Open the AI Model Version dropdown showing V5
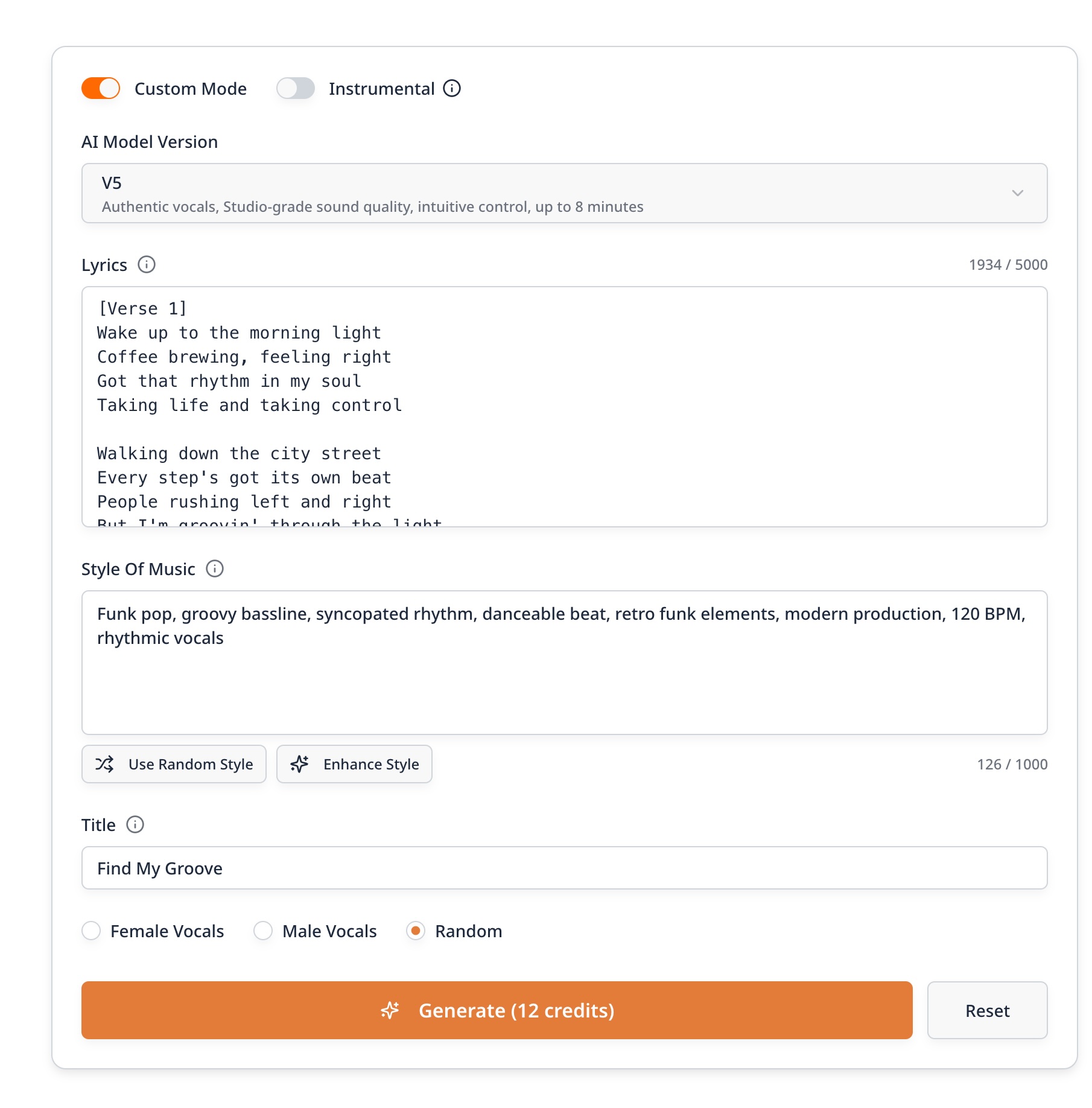Image resolution: width=1092 pixels, height=1108 pixels. (564, 193)
